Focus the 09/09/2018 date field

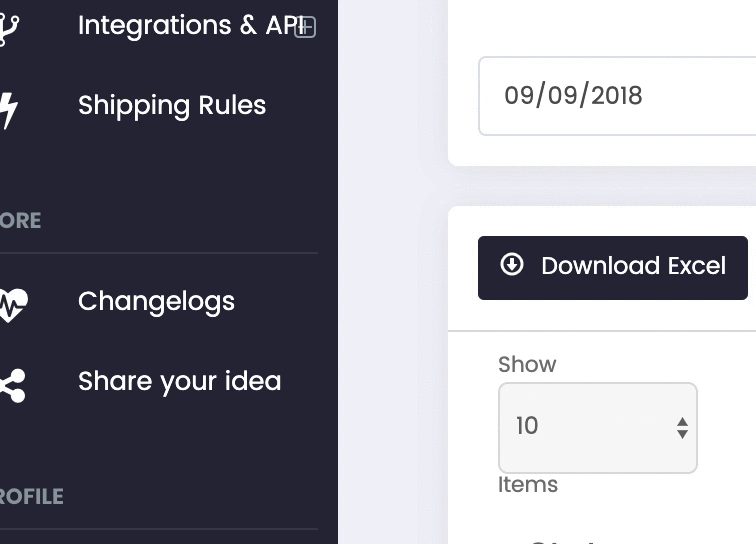pos(617,96)
